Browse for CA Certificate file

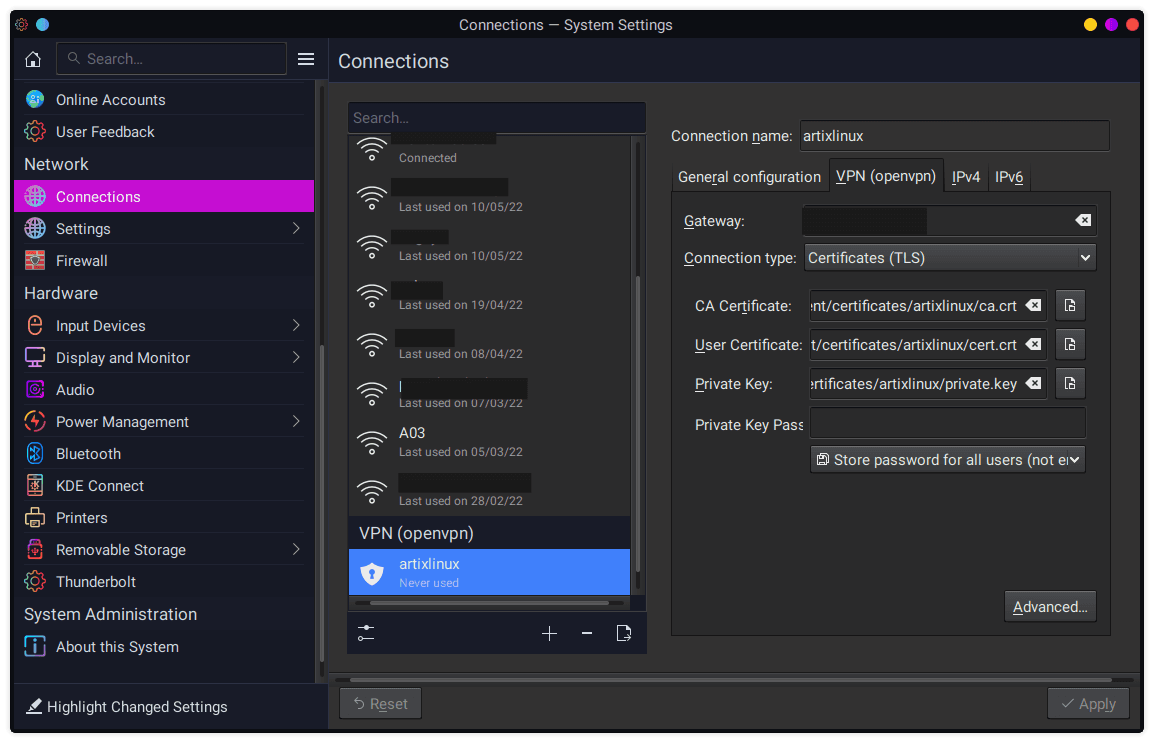point(1070,305)
